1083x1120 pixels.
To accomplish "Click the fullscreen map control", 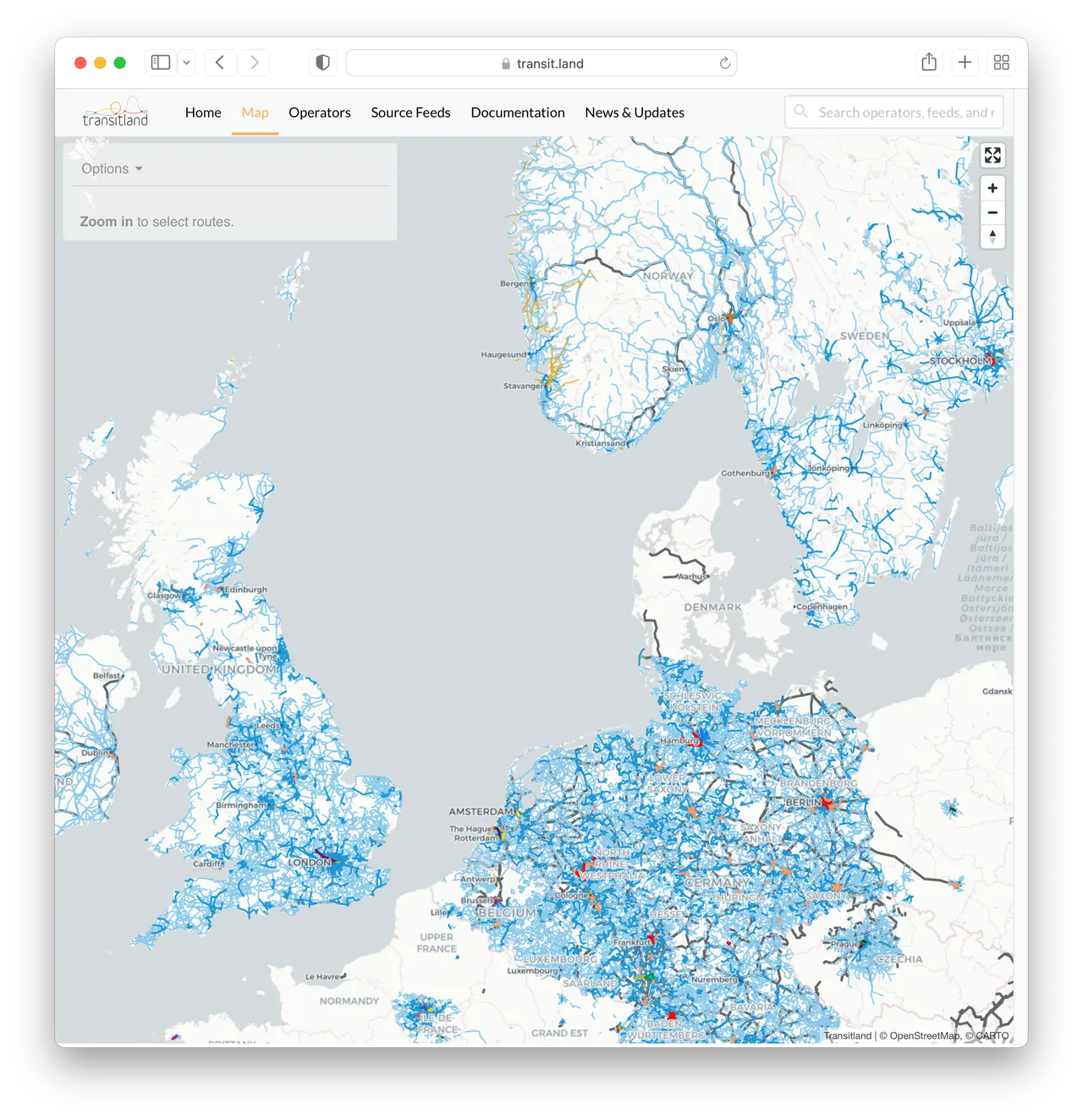I will coord(992,155).
